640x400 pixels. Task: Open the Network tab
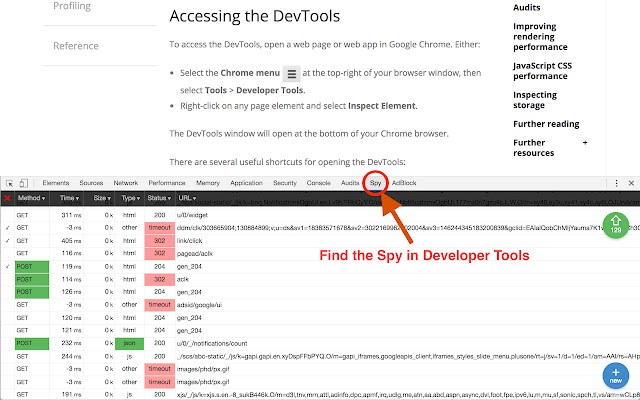tap(126, 183)
